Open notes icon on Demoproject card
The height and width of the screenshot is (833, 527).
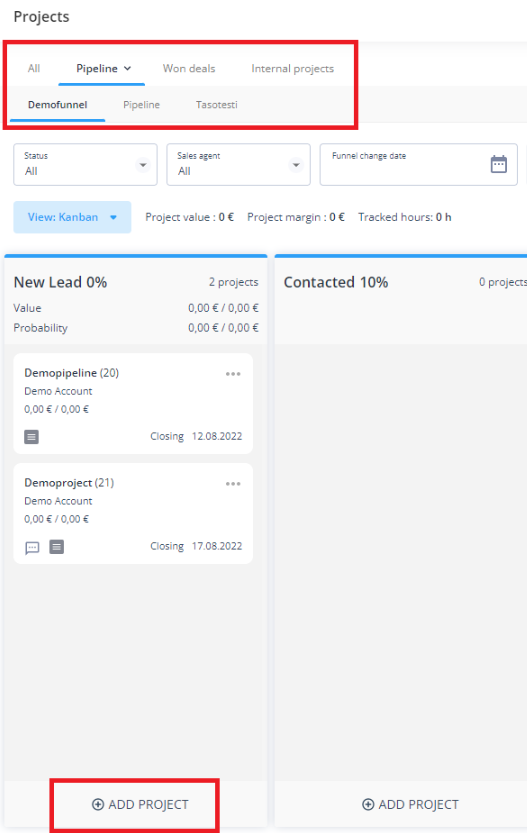pyautogui.click(x=57, y=547)
